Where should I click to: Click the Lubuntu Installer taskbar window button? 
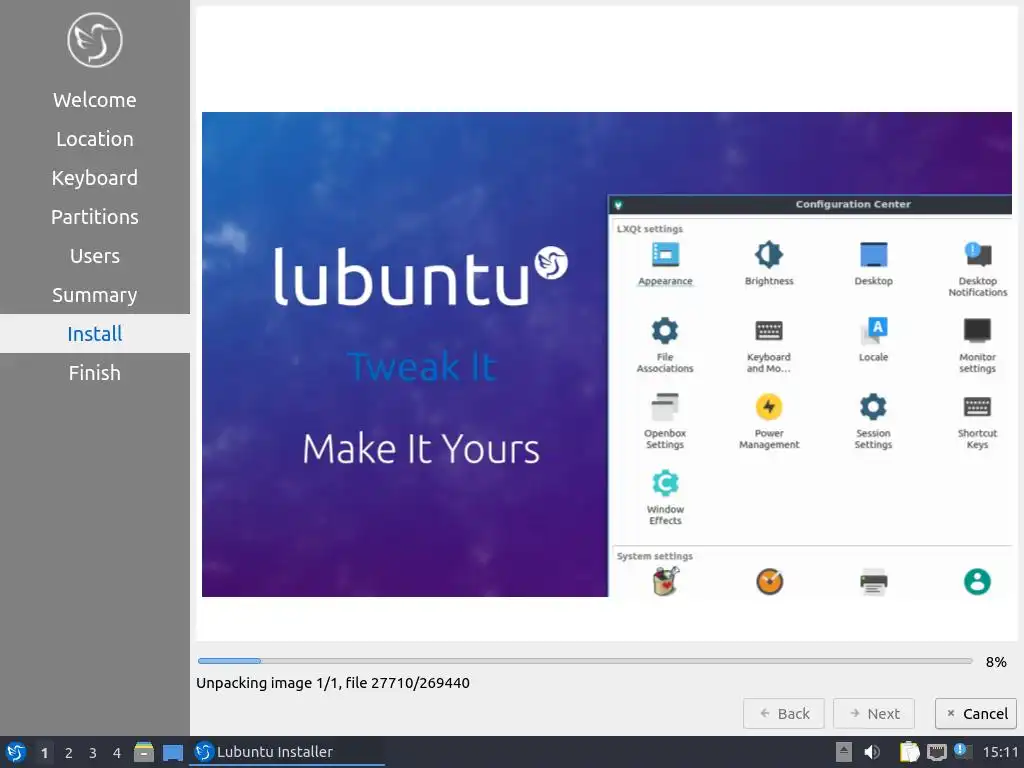point(288,752)
